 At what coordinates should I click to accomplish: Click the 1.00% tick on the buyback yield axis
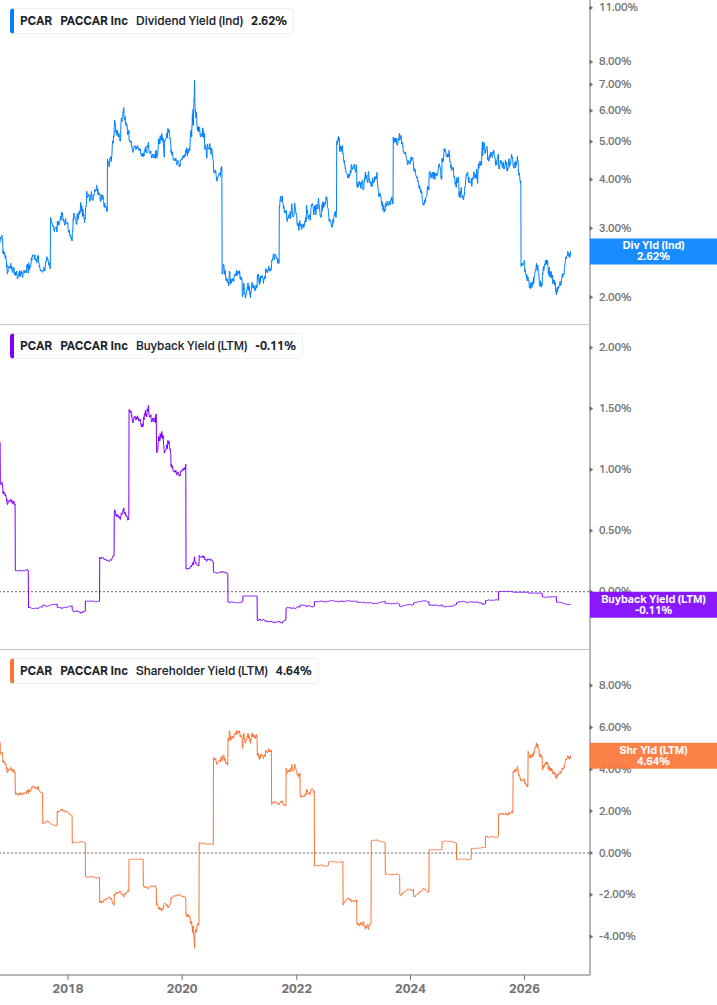[x=615, y=470]
